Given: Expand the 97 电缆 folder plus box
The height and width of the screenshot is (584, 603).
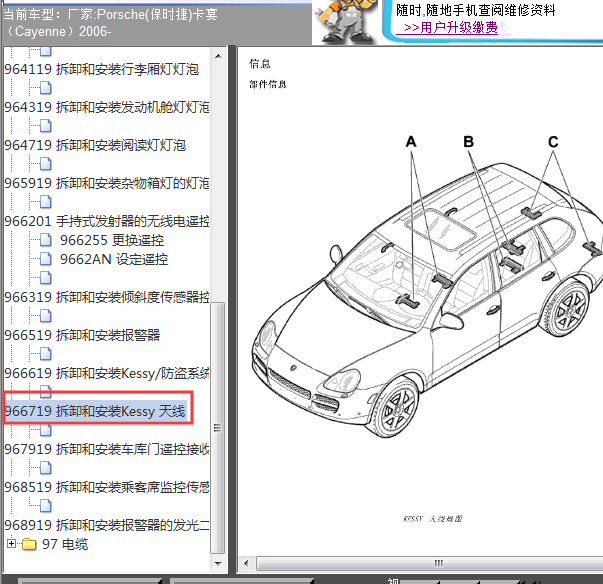Looking at the screenshot, I should (11, 544).
